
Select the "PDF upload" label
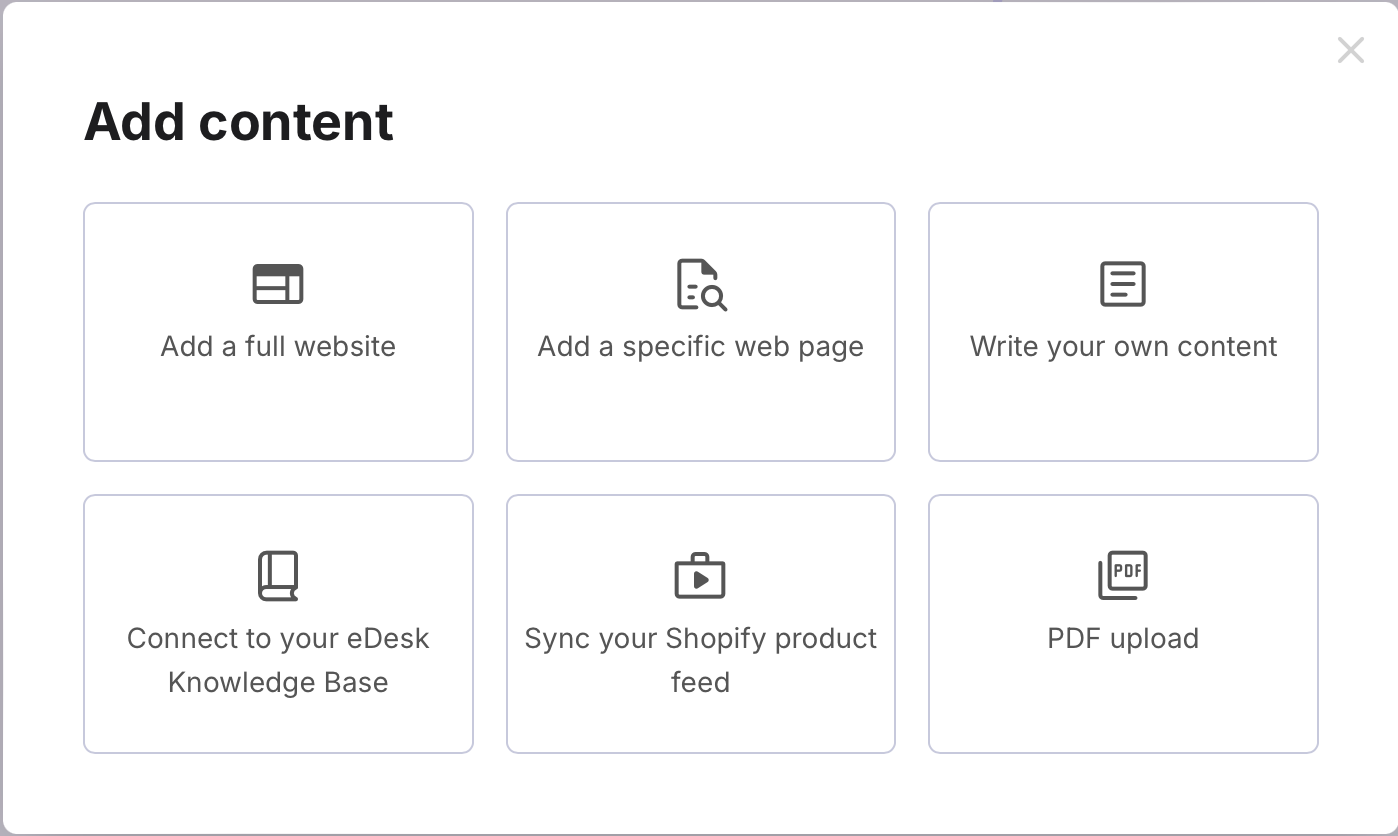pyautogui.click(x=1123, y=639)
